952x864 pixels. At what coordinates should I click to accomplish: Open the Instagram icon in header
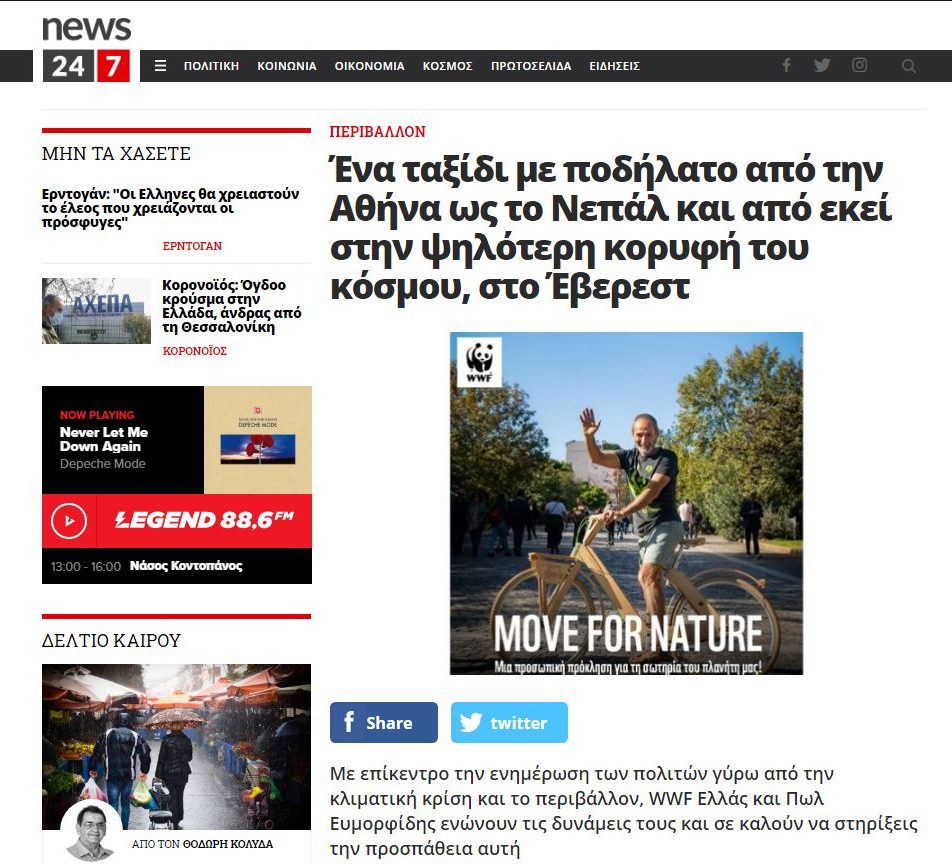859,65
